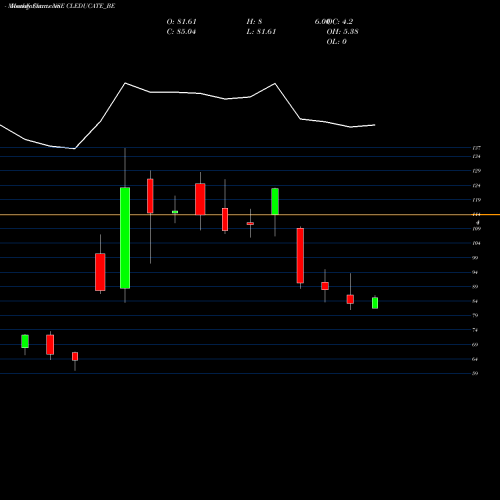The height and width of the screenshot is (500, 500).
Task: Click the 129 price axis label
Action: pos(476,171)
